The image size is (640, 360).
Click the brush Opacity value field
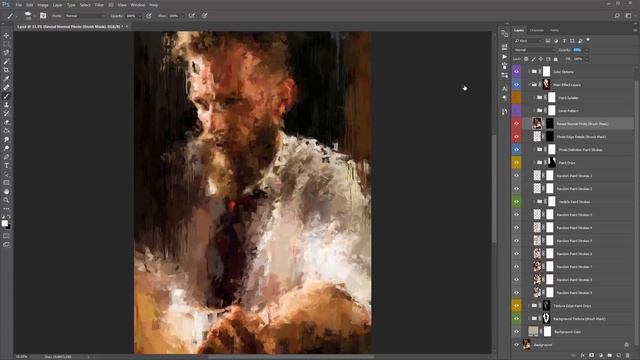[x=131, y=16]
